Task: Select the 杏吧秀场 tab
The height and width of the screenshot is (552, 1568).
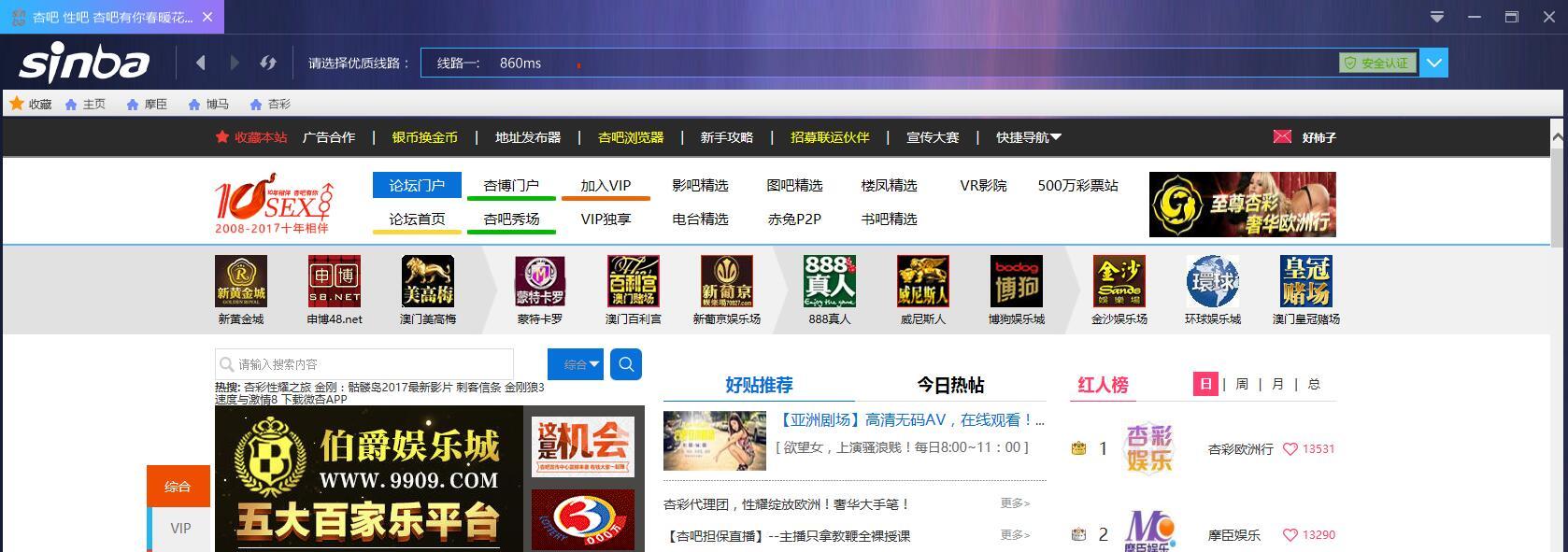Action: pyautogui.click(x=511, y=219)
